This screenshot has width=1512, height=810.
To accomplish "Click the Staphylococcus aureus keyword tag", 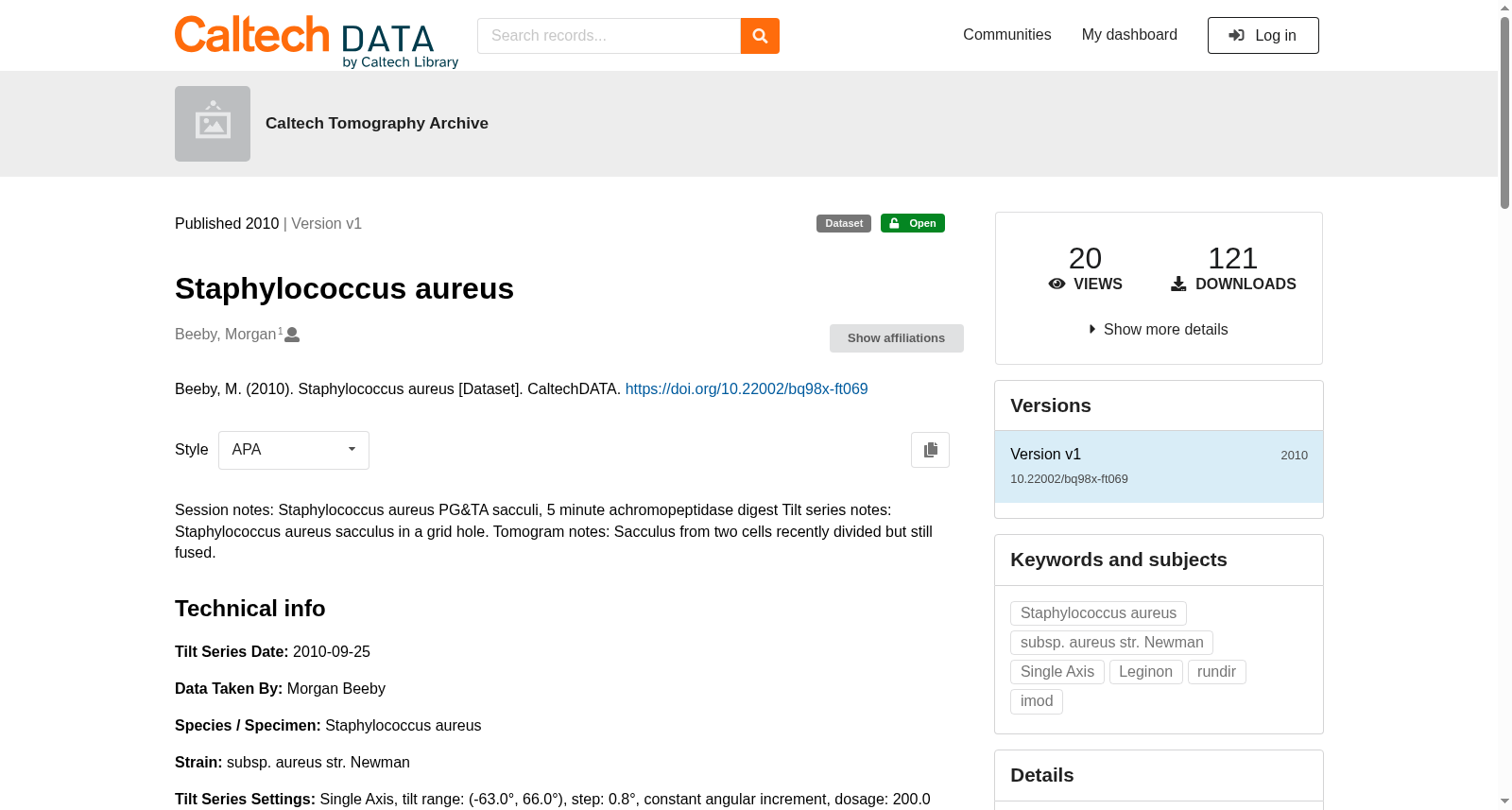I will coord(1098,613).
